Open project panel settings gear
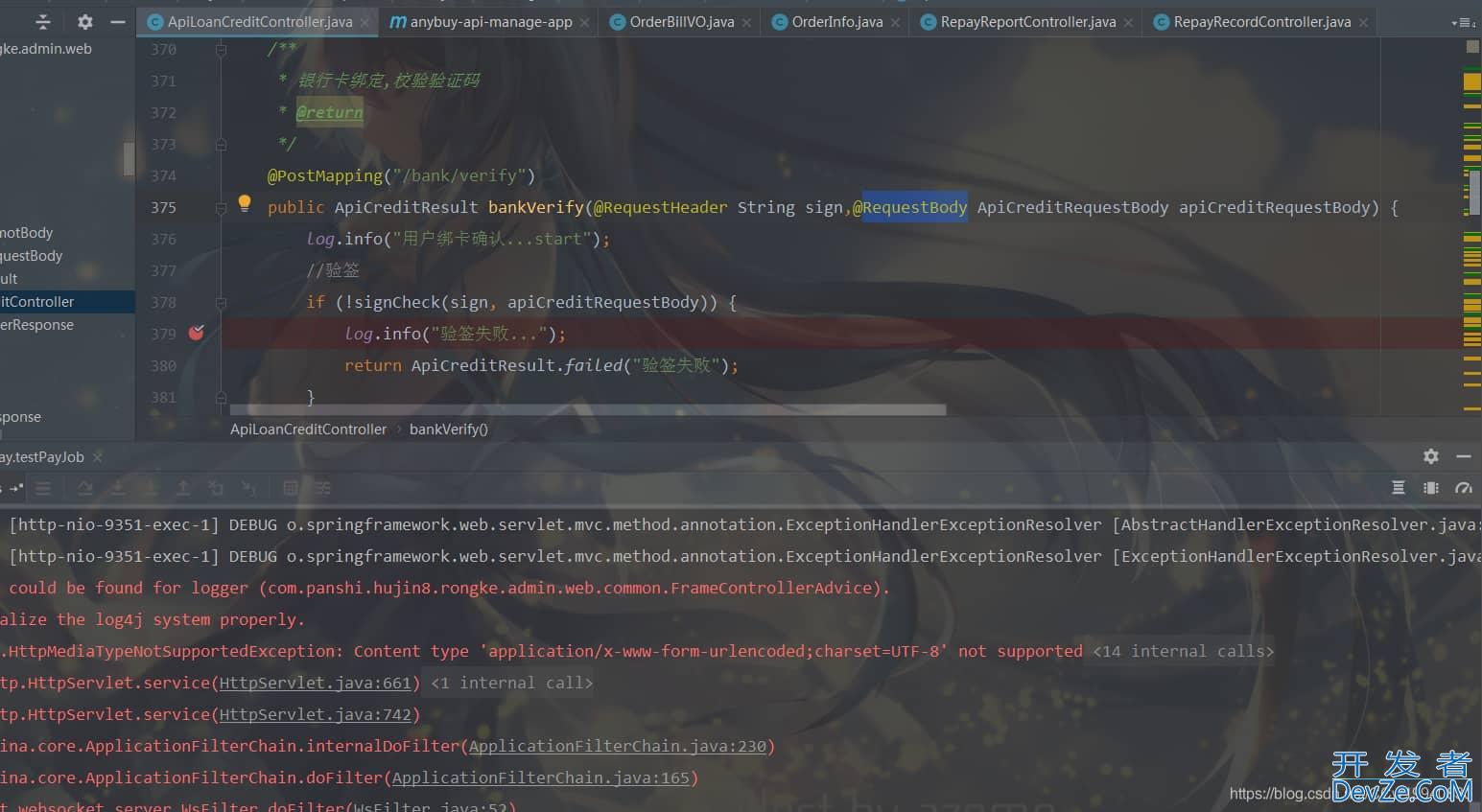This screenshot has height=812, width=1482. click(85, 21)
